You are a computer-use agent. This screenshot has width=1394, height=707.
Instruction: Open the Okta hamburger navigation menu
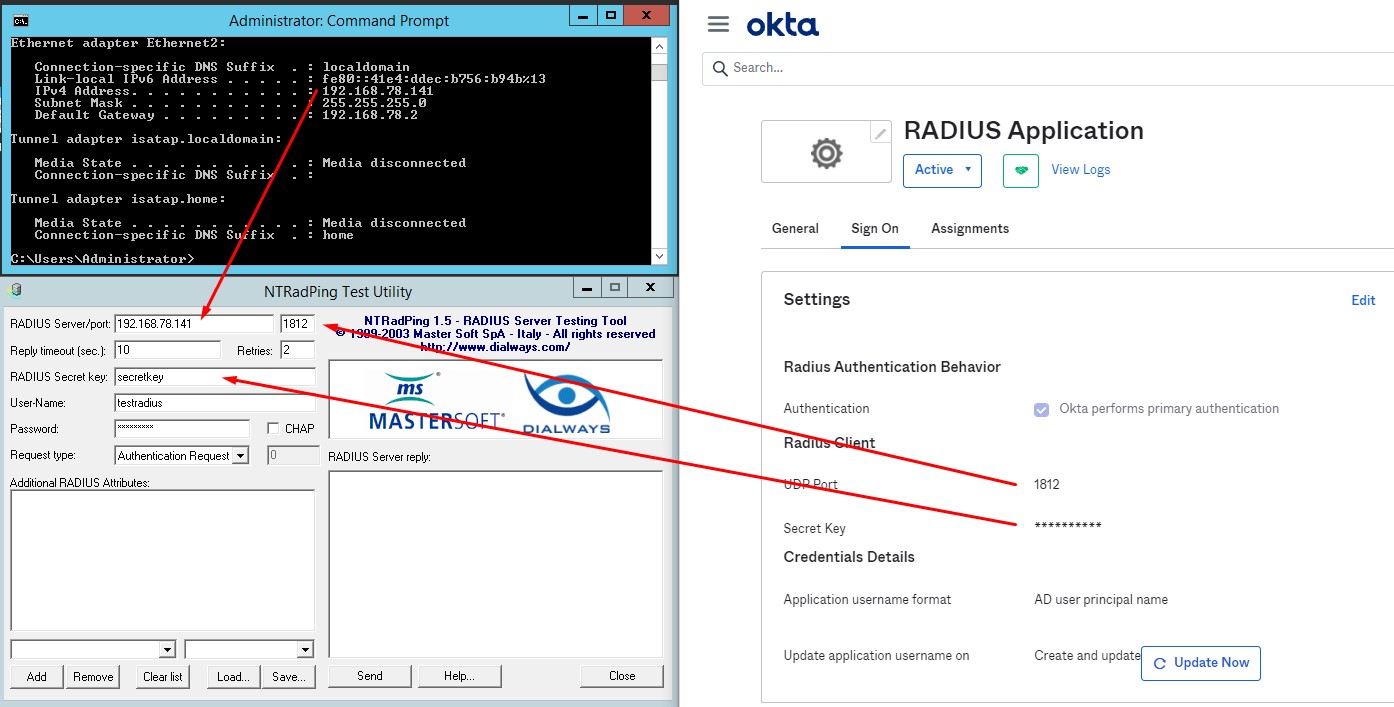click(x=718, y=25)
